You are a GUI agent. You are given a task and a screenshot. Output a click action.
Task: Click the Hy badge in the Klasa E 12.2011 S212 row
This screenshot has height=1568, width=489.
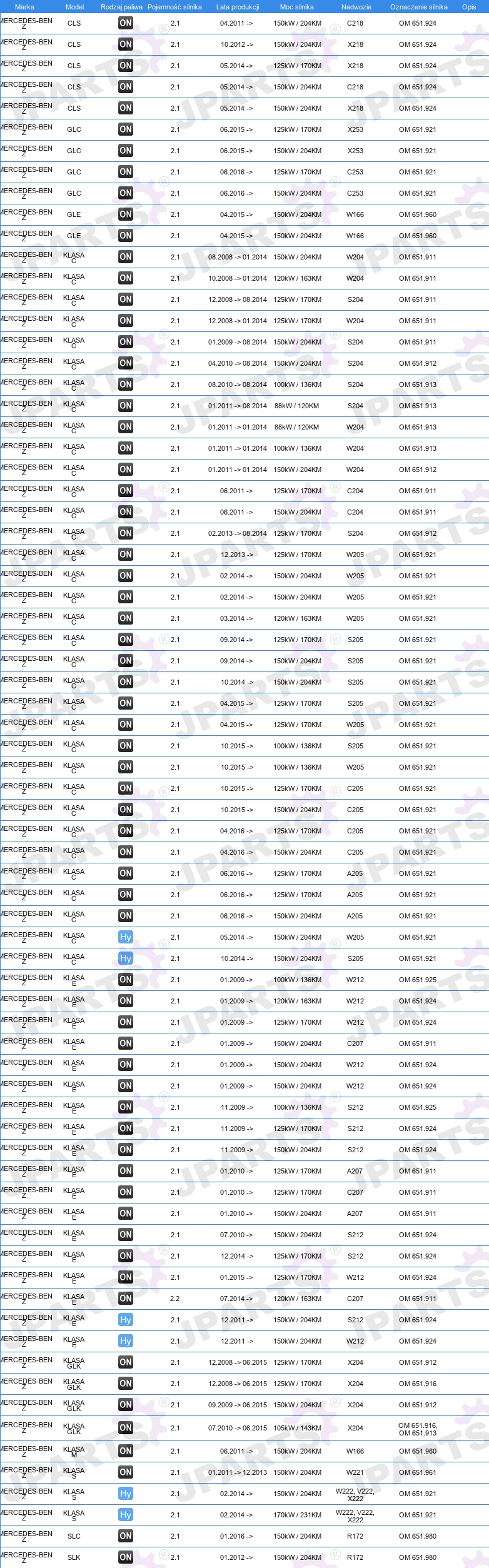click(x=126, y=1320)
